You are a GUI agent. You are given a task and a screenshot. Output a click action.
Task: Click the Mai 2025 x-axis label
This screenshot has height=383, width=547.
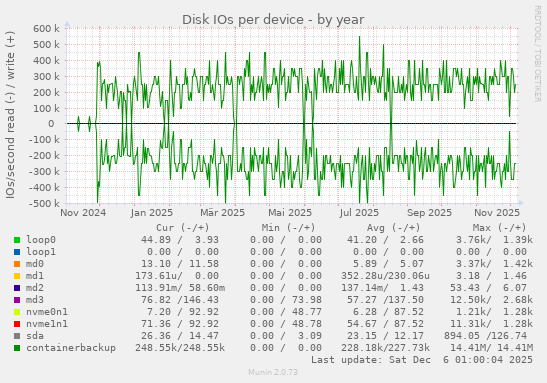coord(290,213)
